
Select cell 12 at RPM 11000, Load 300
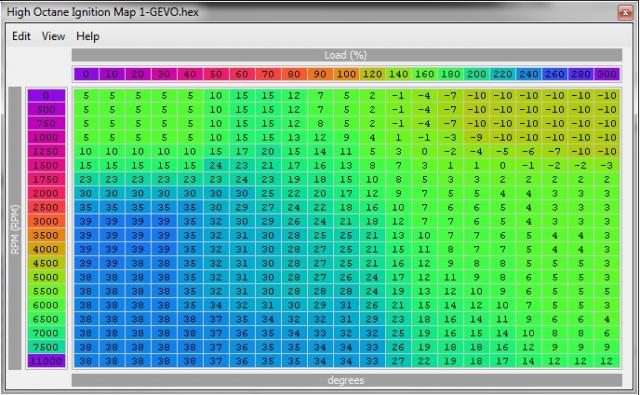[x=607, y=361]
